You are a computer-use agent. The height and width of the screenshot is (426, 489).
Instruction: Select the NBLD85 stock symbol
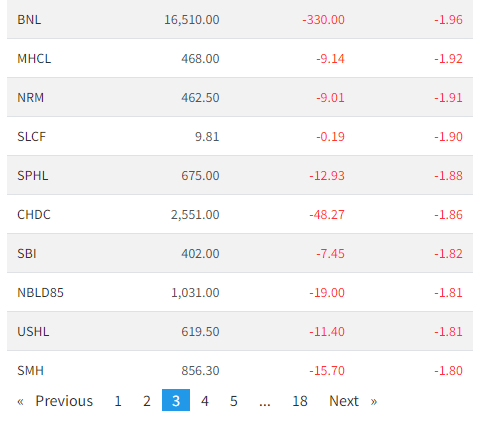(x=40, y=293)
